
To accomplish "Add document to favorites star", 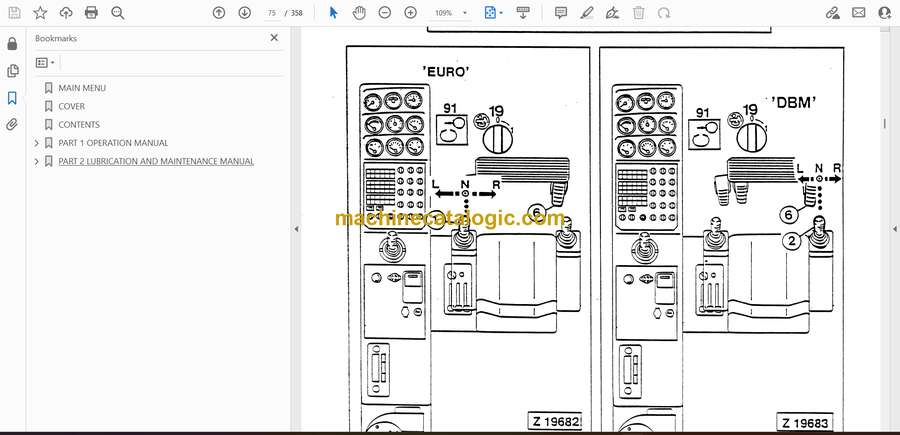I will (x=40, y=13).
